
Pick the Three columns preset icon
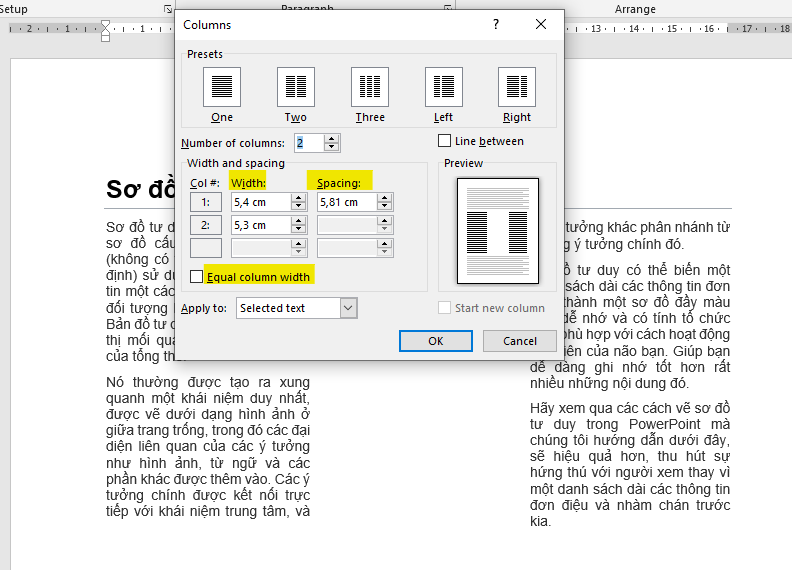370,87
